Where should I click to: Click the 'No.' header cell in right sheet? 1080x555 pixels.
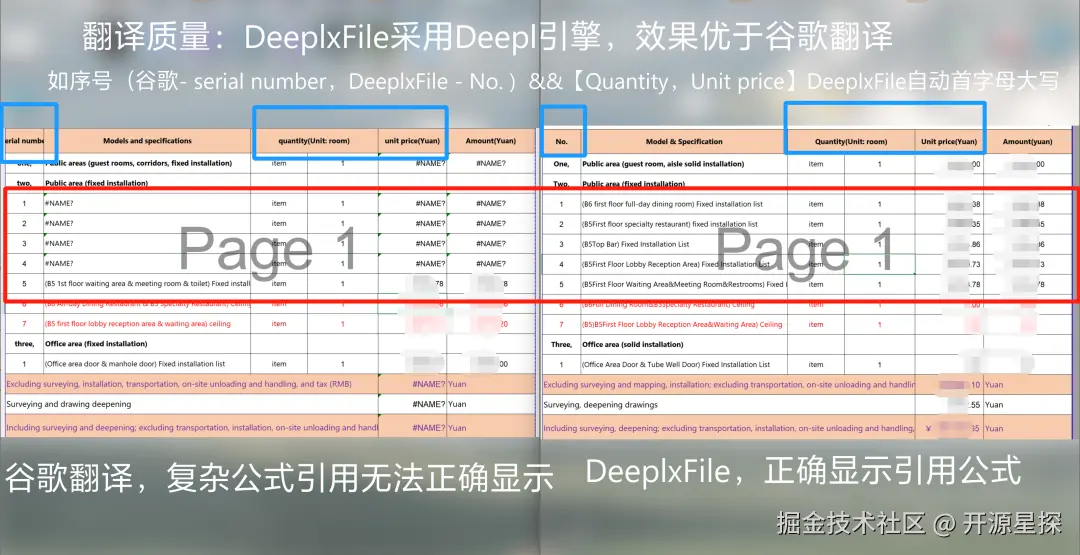561,141
